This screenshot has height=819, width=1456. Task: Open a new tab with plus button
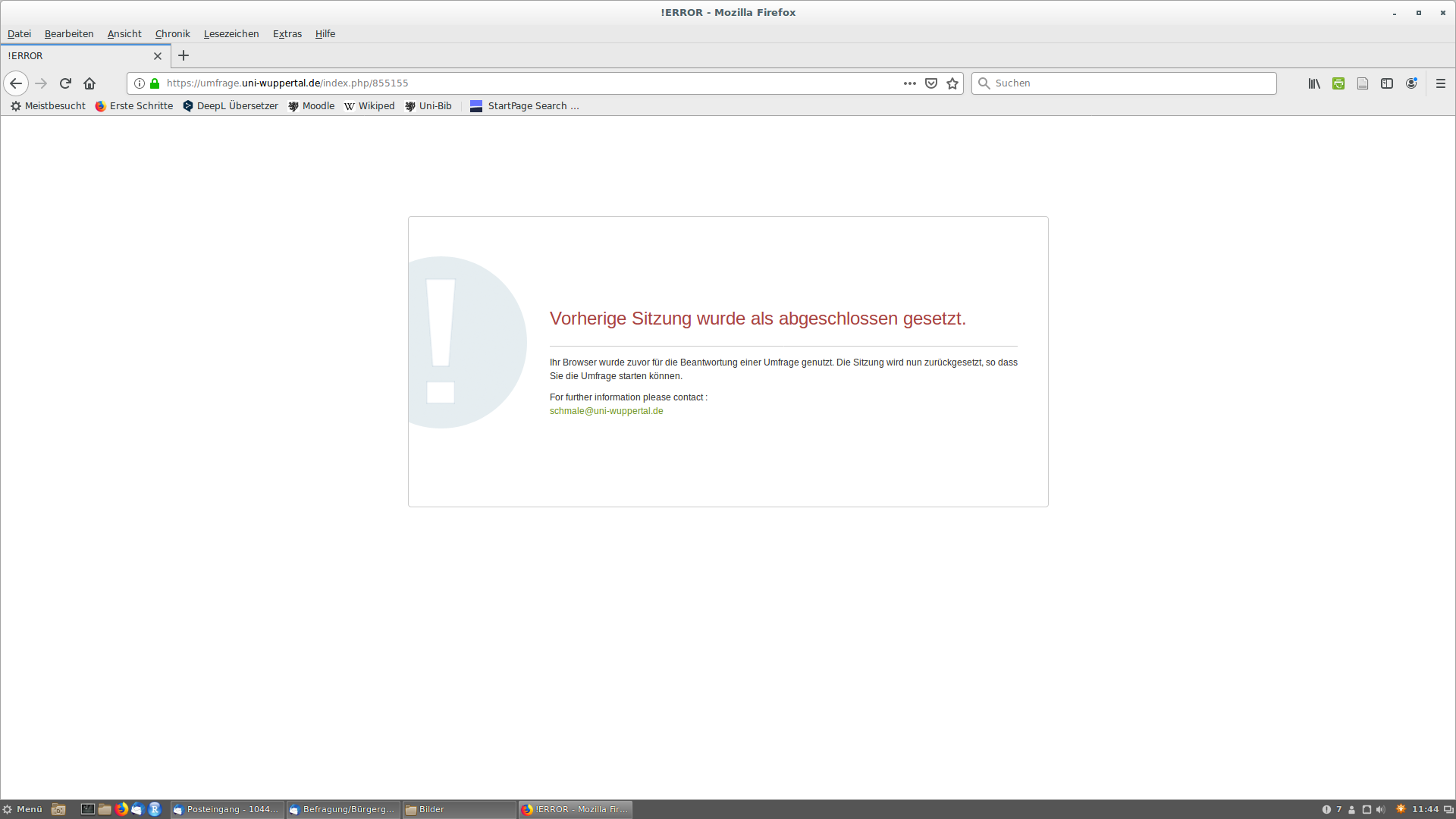point(184,55)
